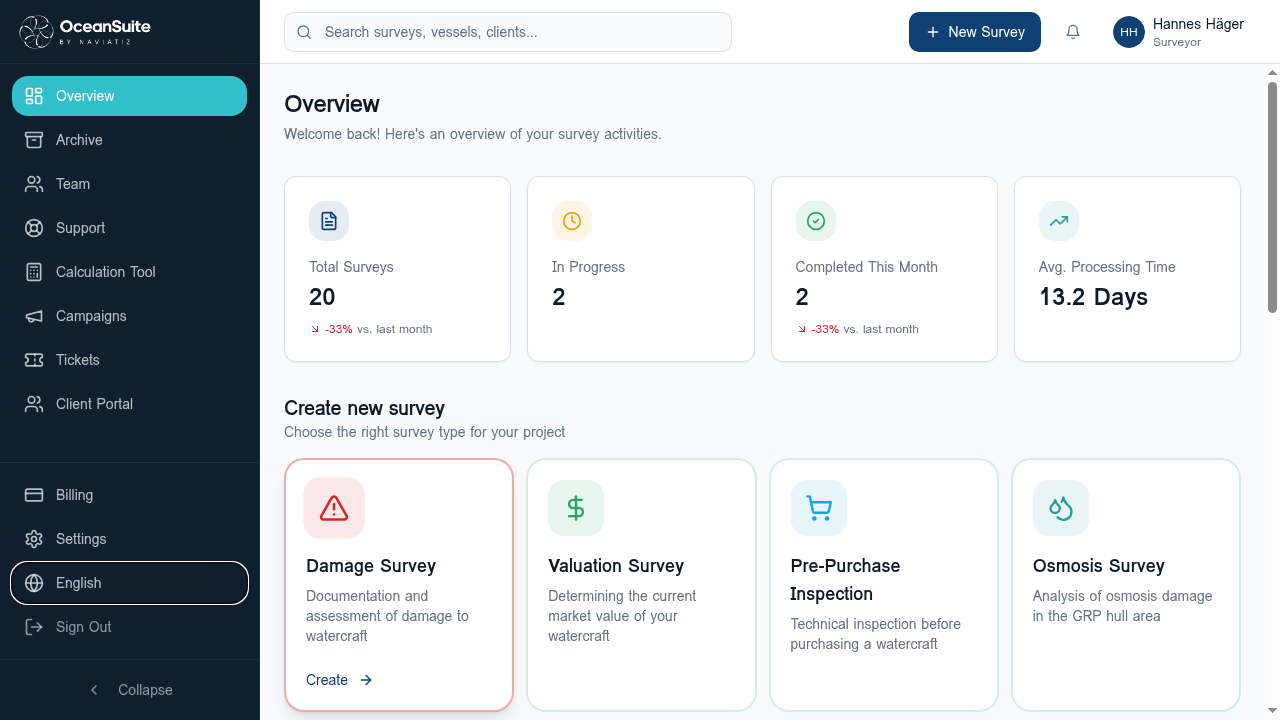
Task: Click the Surveyor role text
Action: point(1177,43)
